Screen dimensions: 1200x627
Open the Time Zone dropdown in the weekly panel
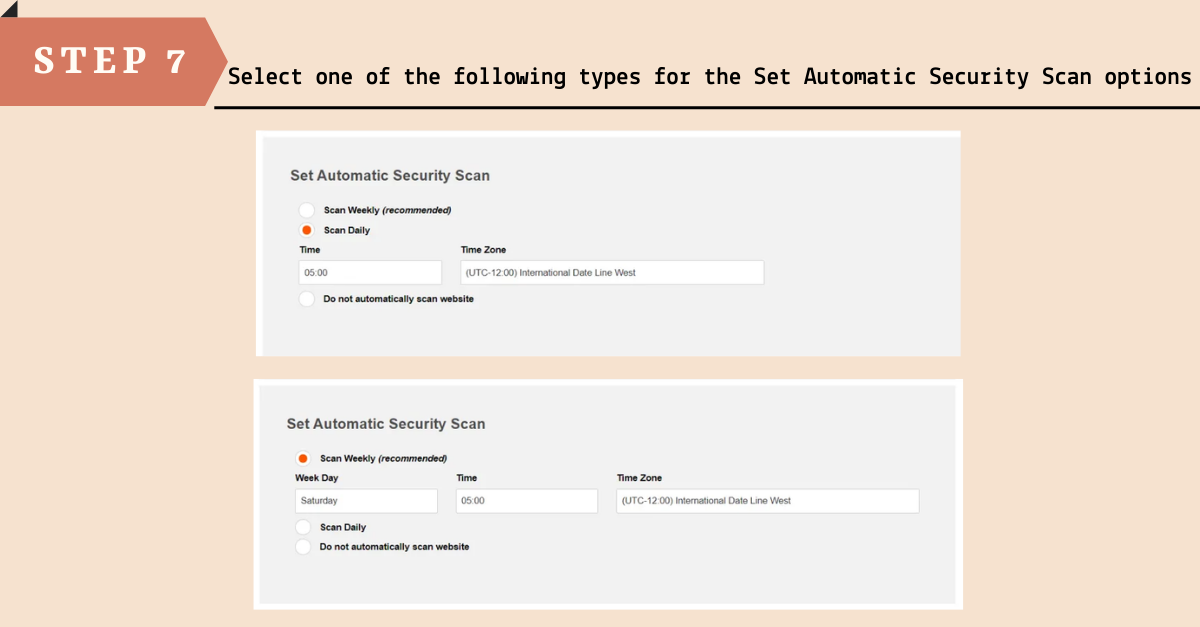click(x=767, y=501)
